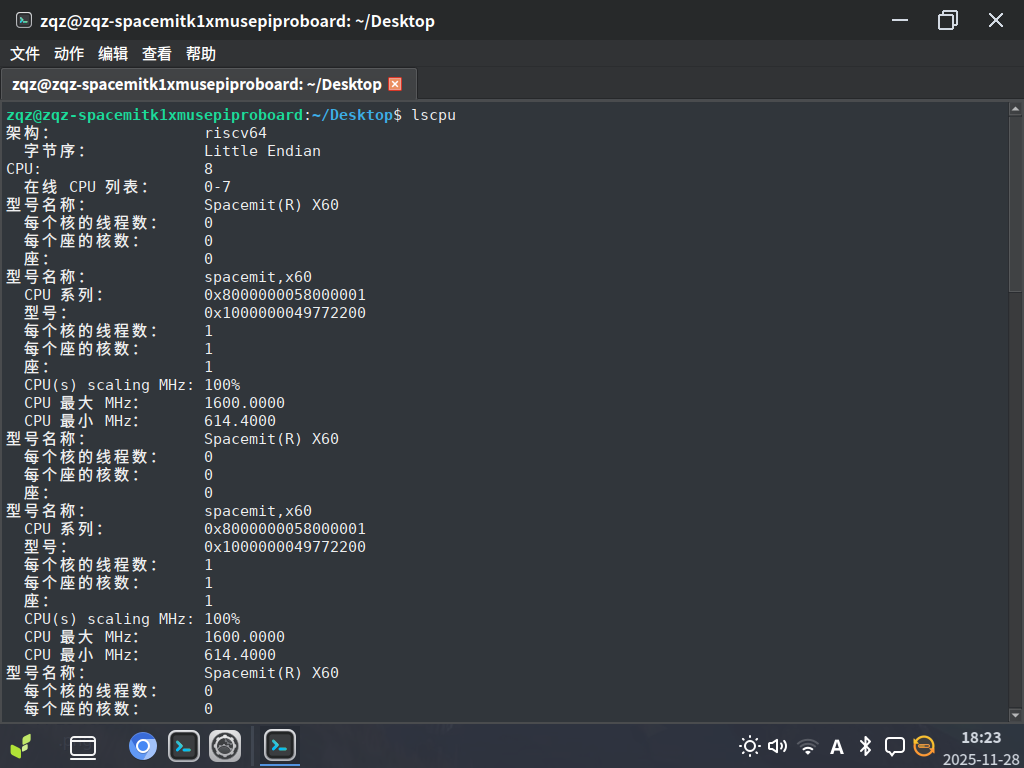Image resolution: width=1024 pixels, height=768 pixels.
Task: Click the terminal vertical scrollbar thumb
Action: pos(1016,204)
